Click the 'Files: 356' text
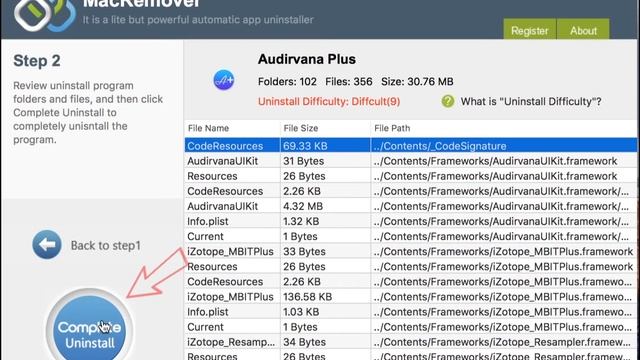This screenshot has height=360, width=640. coord(349,82)
